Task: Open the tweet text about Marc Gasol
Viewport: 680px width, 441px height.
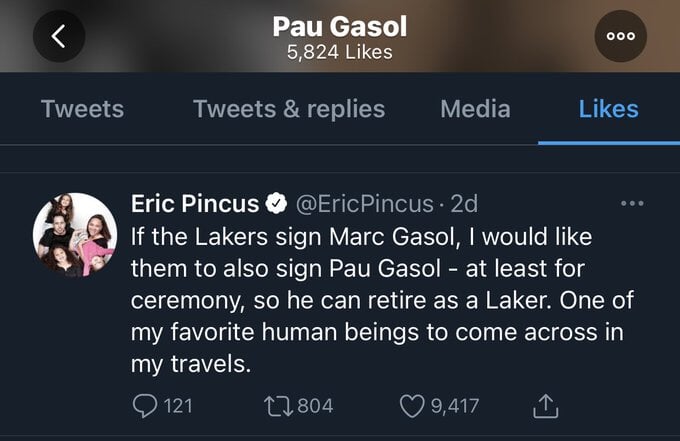Action: (x=382, y=300)
